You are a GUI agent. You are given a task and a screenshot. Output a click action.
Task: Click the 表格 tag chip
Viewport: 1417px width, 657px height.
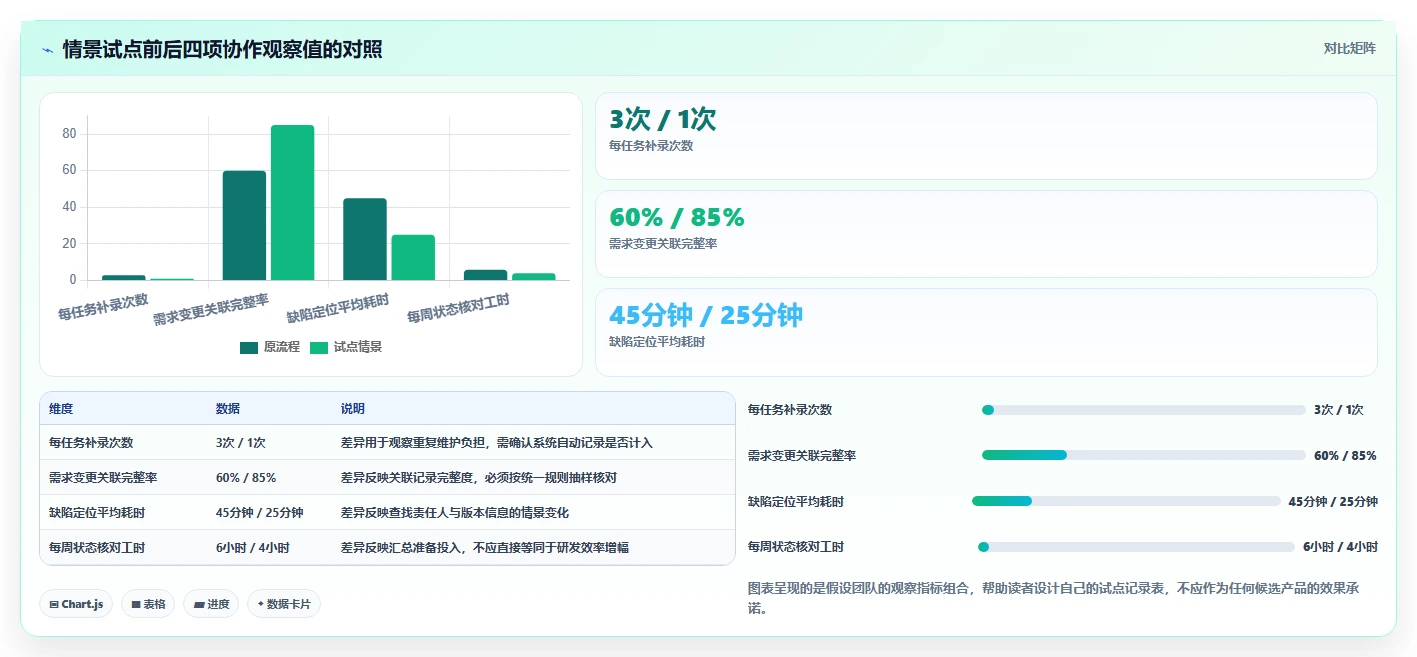click(148, 604)
